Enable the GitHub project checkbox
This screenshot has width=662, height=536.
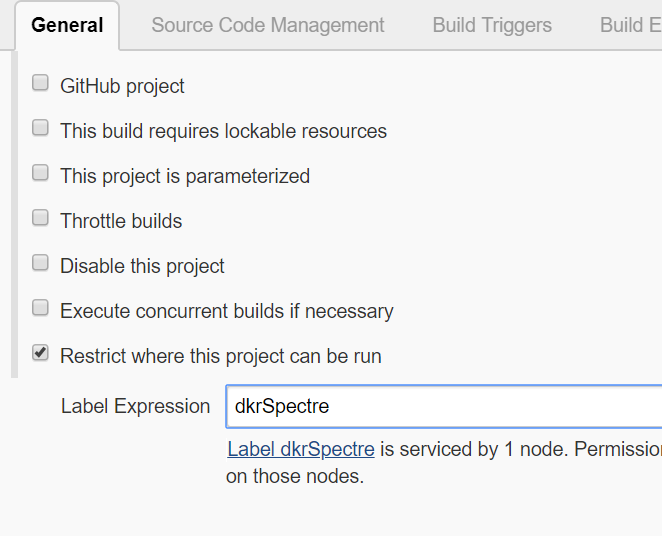pos(41,83)
